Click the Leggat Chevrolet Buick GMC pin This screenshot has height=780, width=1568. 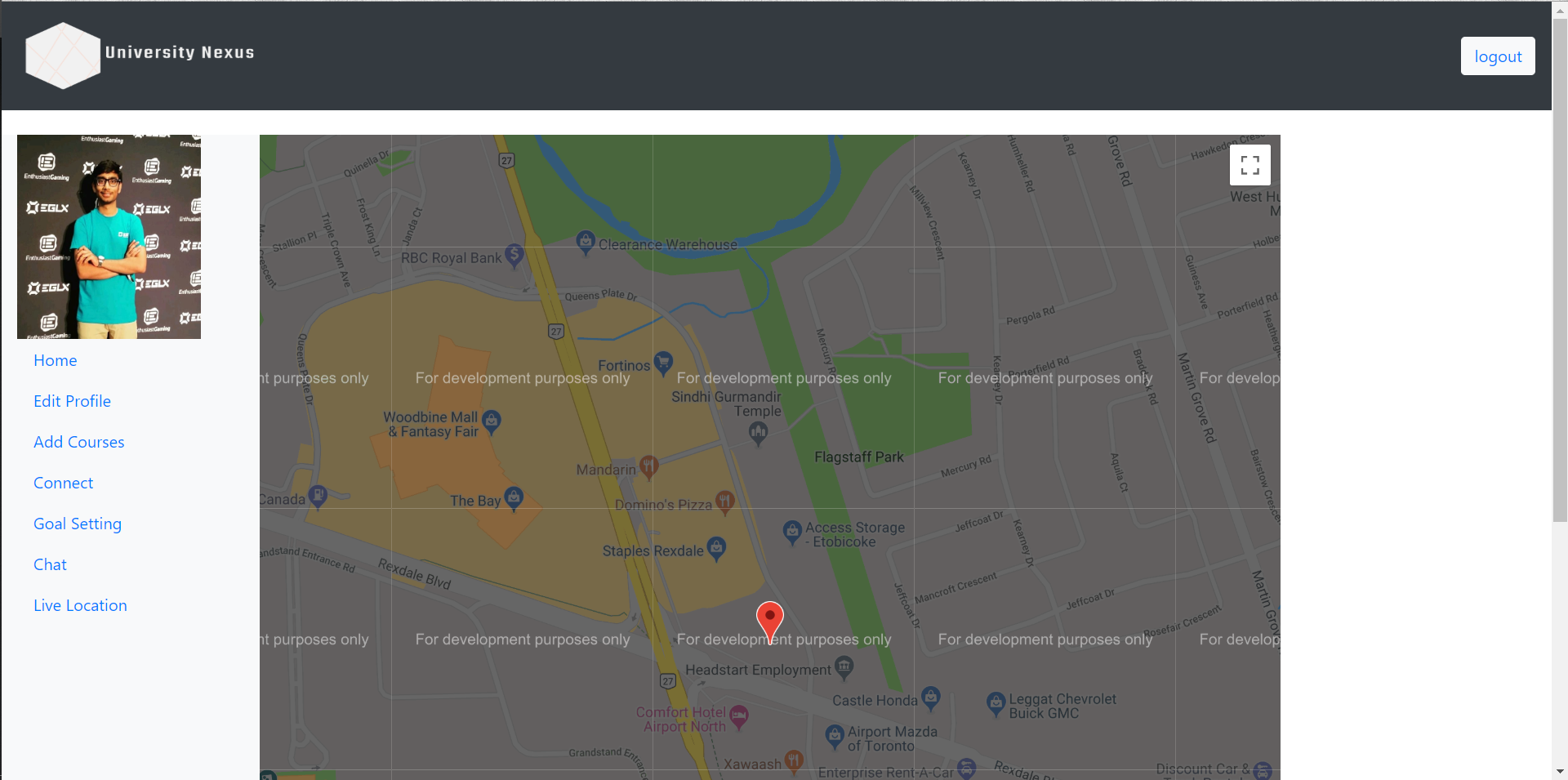coord(996,704)
